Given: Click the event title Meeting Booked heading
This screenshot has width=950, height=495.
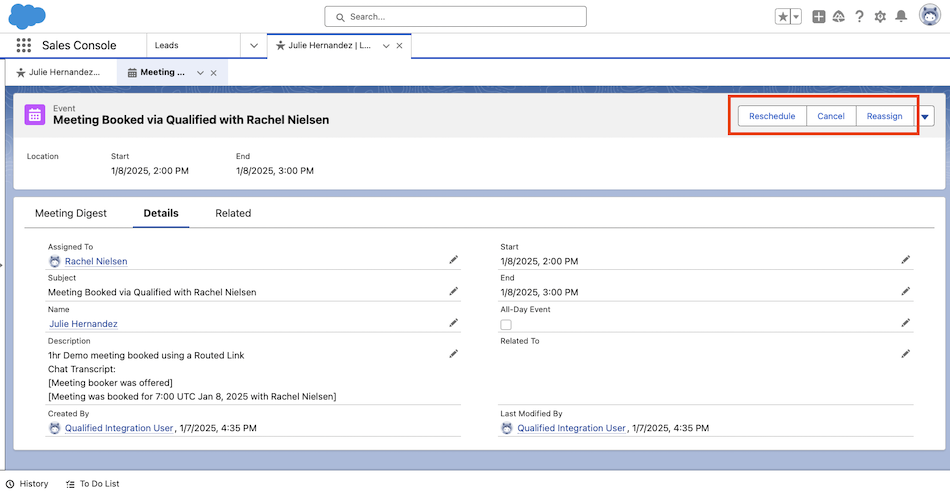Looking at the screenshot, I should click(x=191, y=120).
